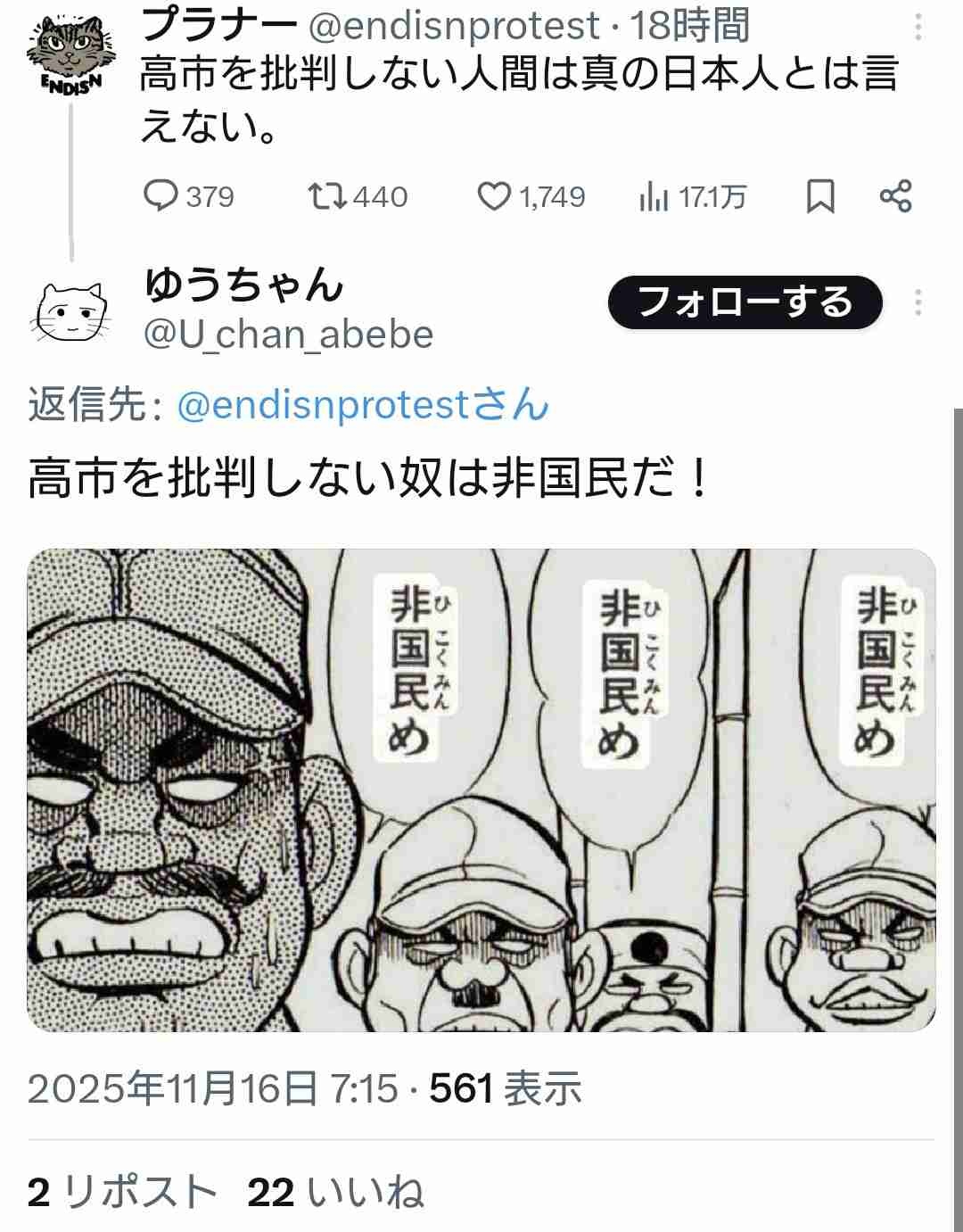View analytics showing 17.1万 impressions

coord(692,196)
